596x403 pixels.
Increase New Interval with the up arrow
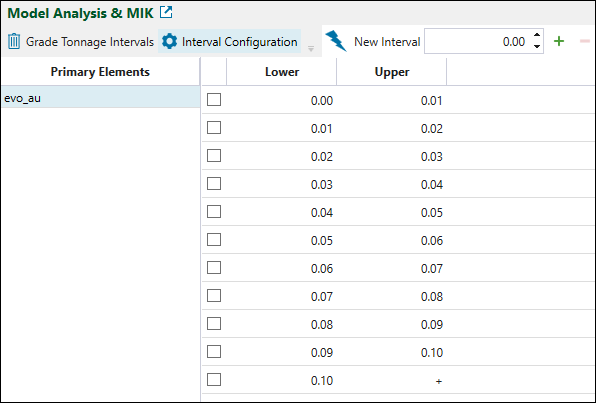pyautogui.click(x=537, y=35)
